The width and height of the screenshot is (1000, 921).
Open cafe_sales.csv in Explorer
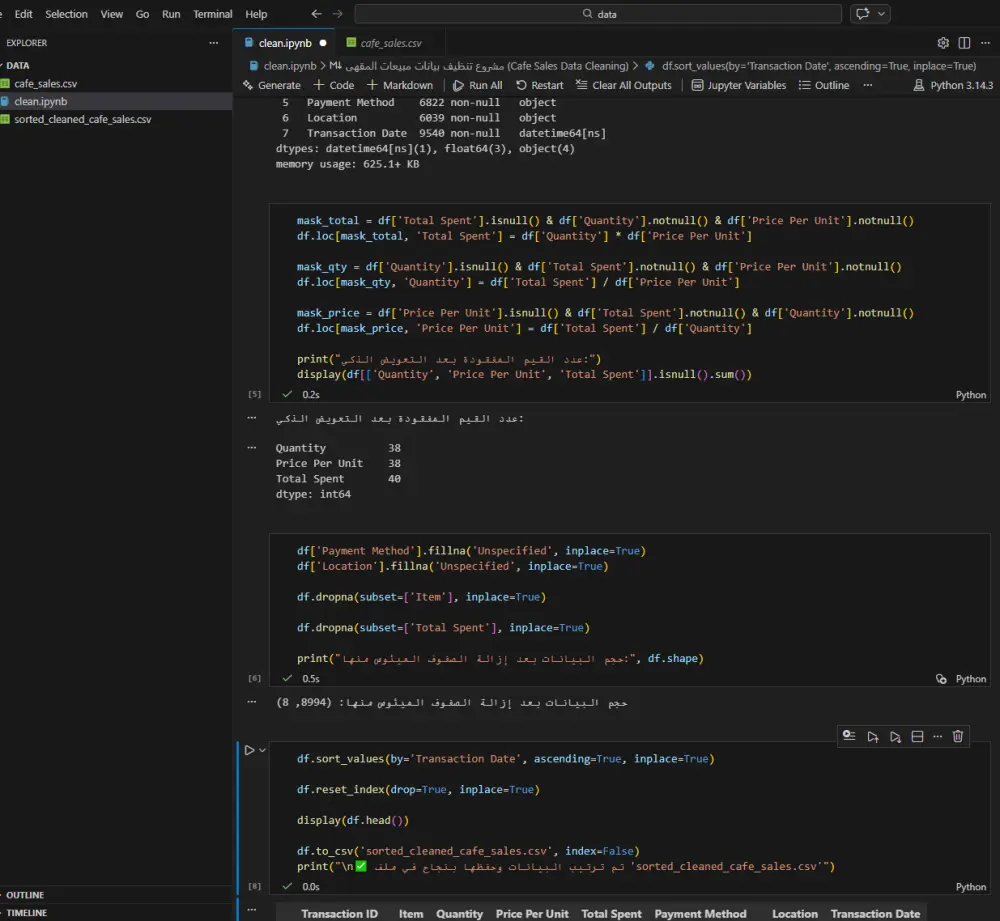(116, 84)
